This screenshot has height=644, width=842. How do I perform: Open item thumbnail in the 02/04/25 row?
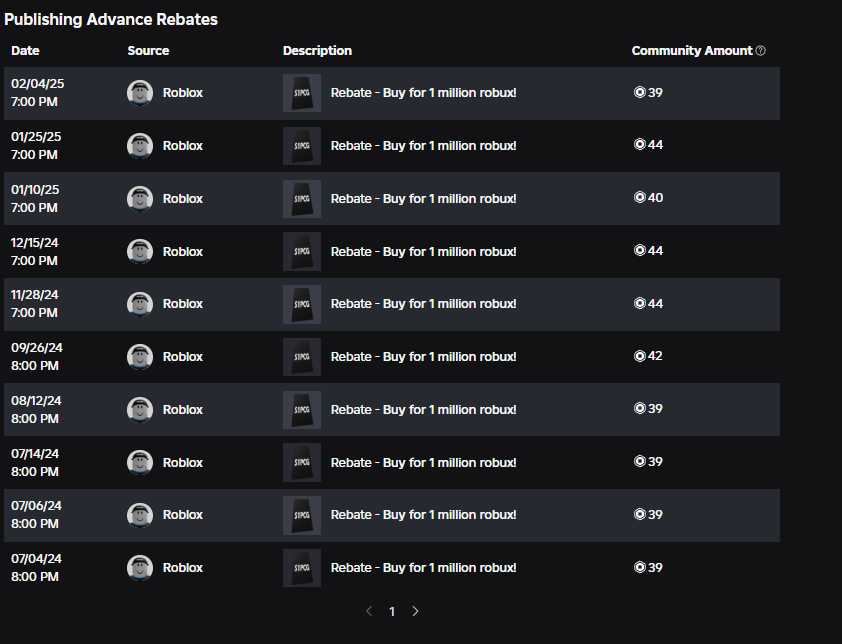coord(302,93)
